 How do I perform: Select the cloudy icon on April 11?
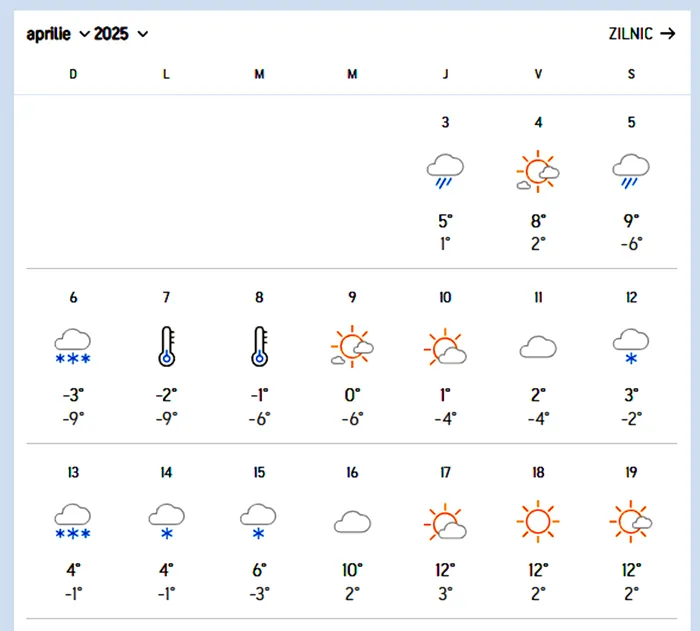click(538, 346)
